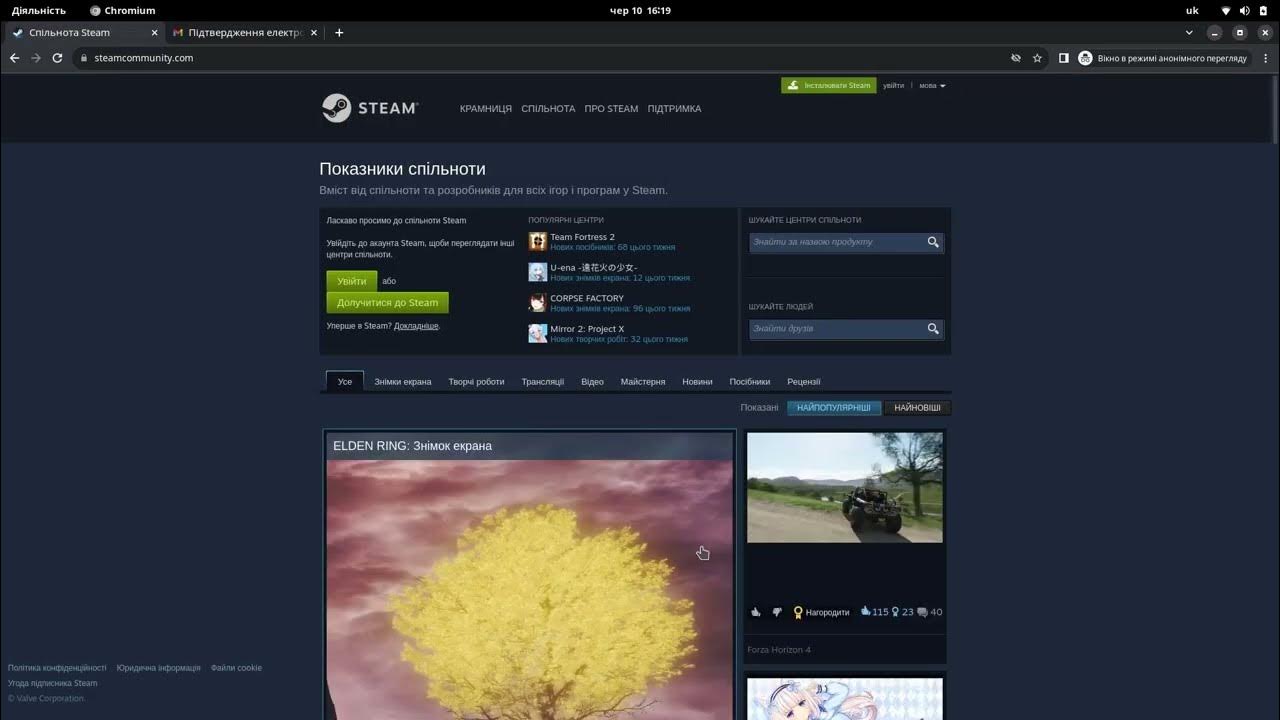Screen dimensions: 1280x720
Task: Open the Team Fortress 2 hub link
Action: [x=582, y=237]
